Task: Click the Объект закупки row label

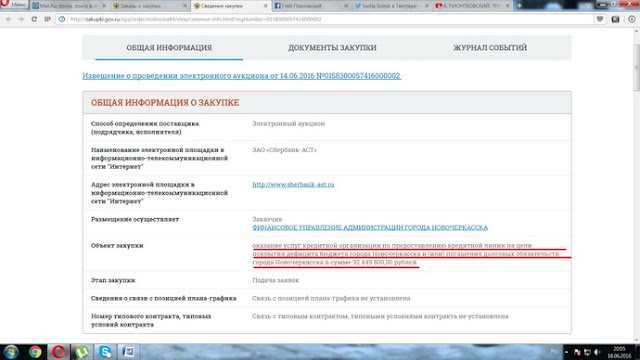Action: pos(117,246)
